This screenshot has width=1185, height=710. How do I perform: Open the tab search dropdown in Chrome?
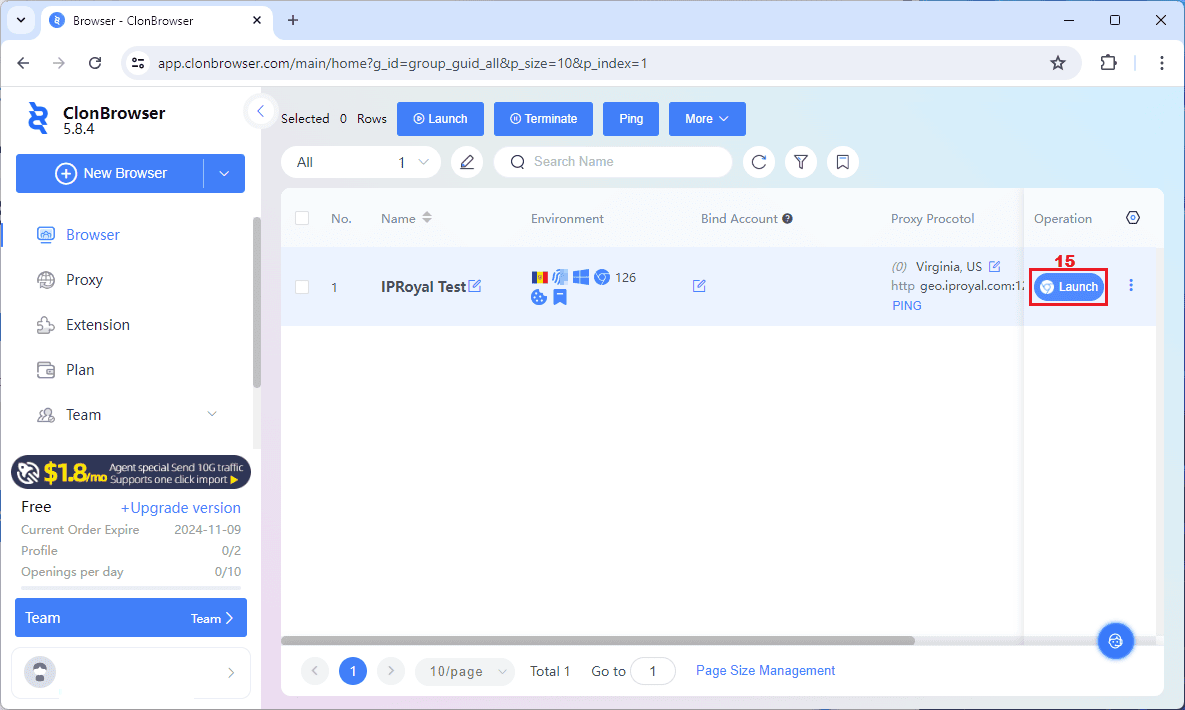(20, 20)
